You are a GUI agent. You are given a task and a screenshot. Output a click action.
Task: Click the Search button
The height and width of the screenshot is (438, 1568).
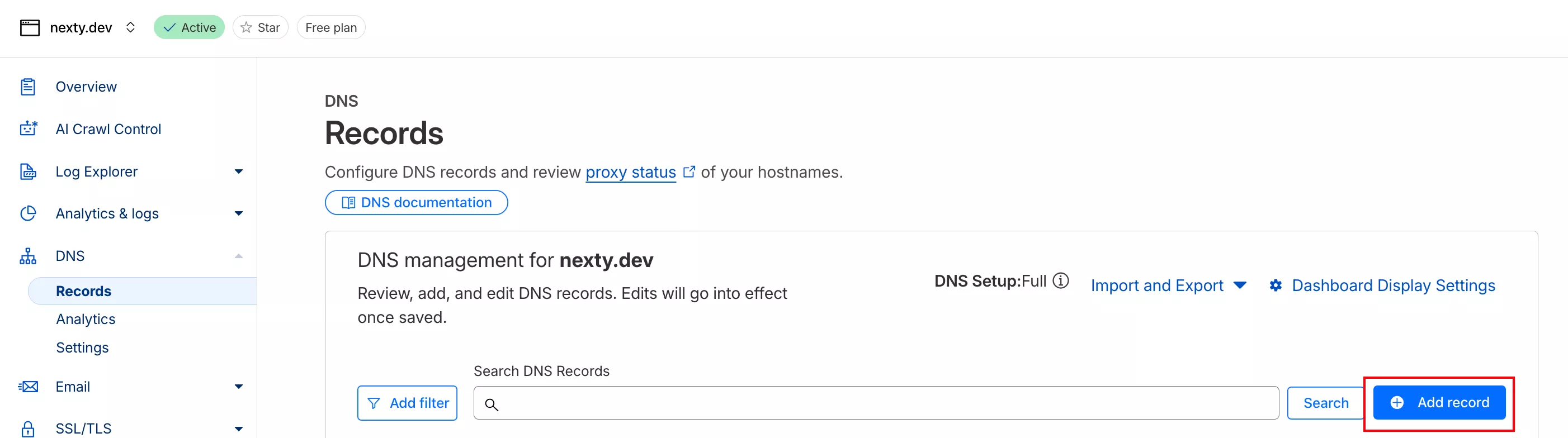(x=1326, y=403)
